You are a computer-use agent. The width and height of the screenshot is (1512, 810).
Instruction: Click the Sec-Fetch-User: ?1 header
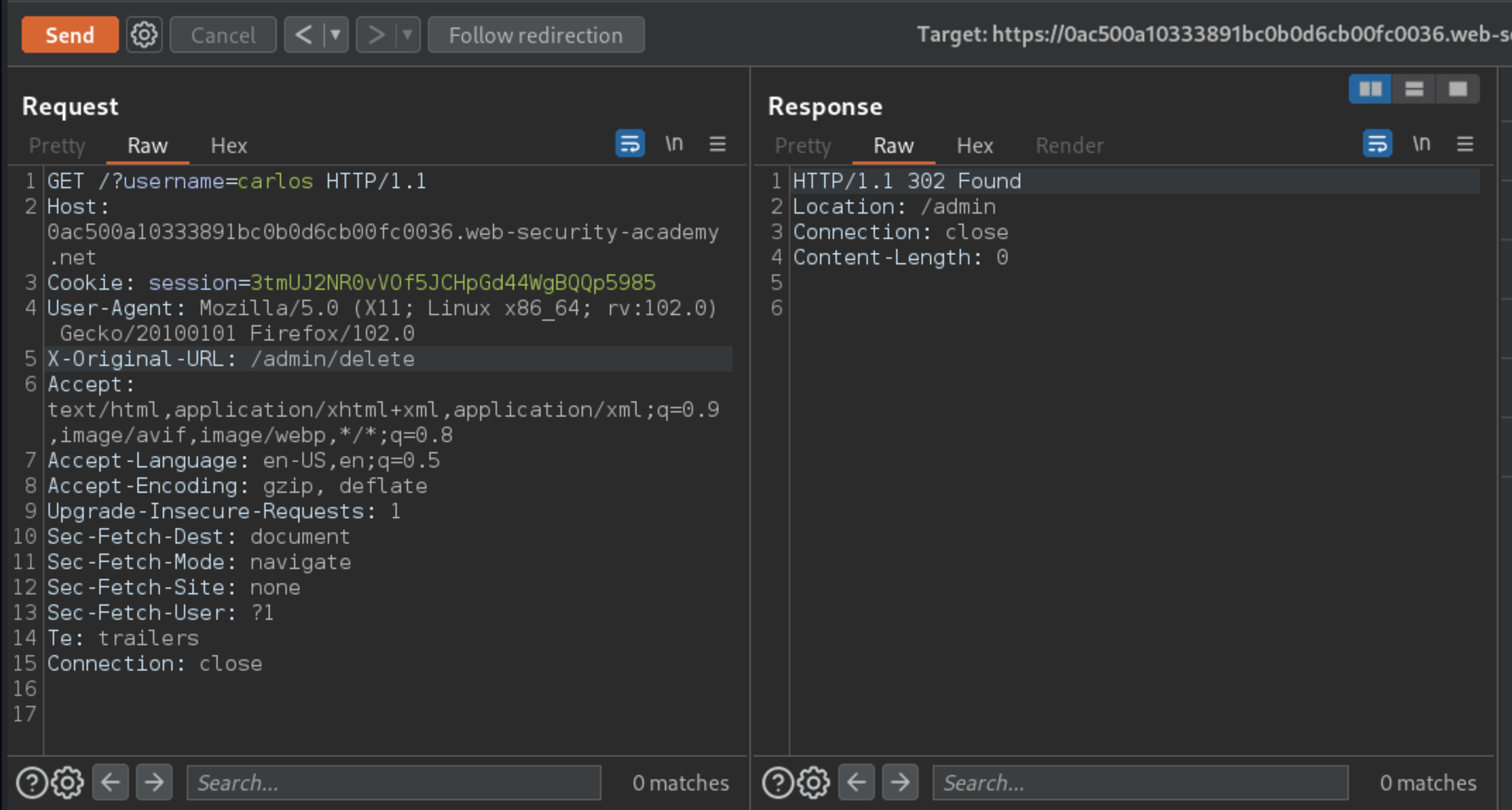(x=161, y=613)
